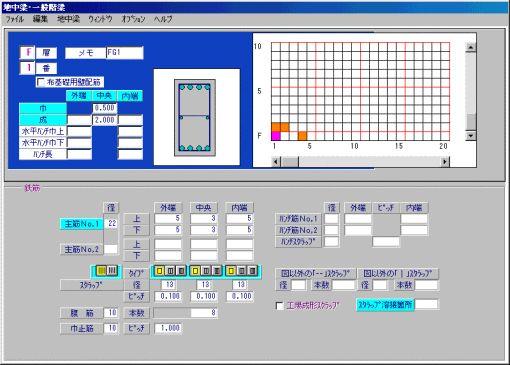Click the 腹筋 本数 field showing 8
Screen dimensions: 510x365
pyautogui.click(x=185, y=313)
